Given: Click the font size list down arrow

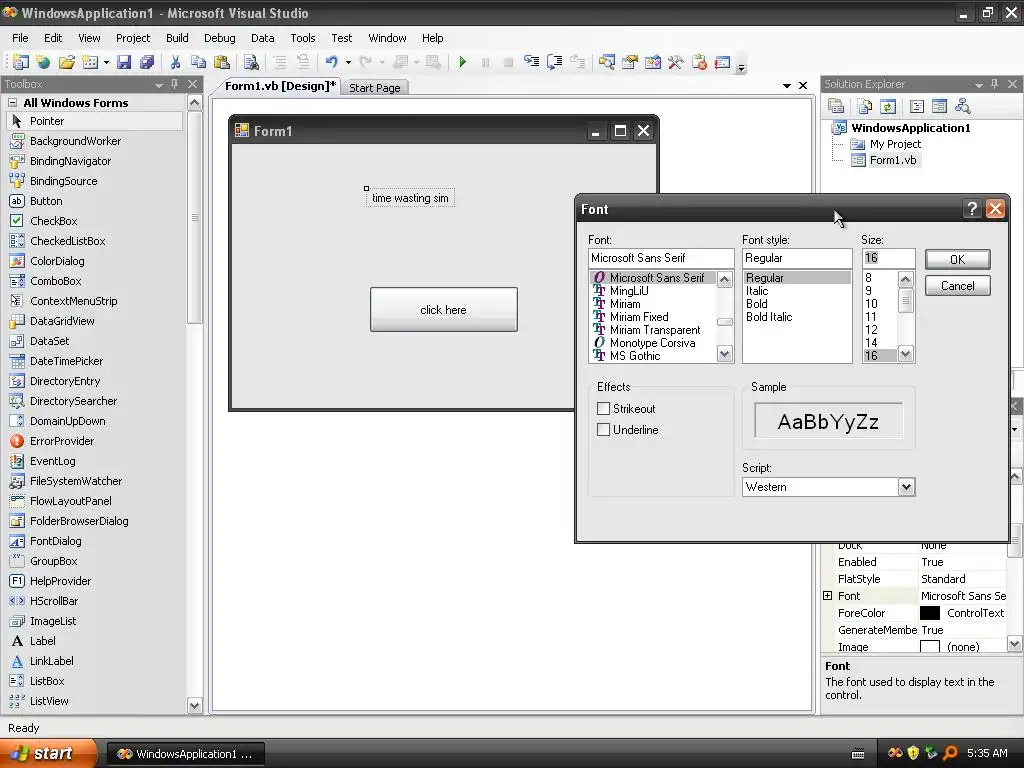Looking at the screenshot, I should pos(905,354).
